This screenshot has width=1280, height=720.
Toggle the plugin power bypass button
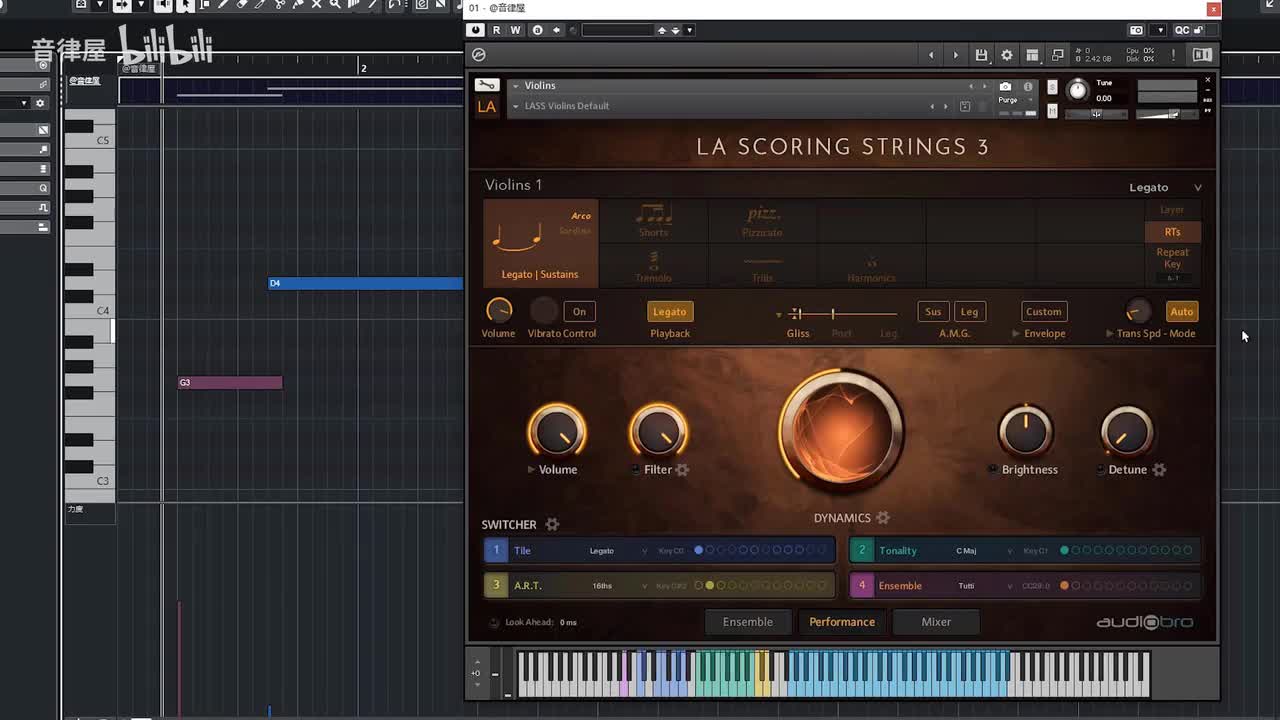pyautogui.click(x=475, y=30)
